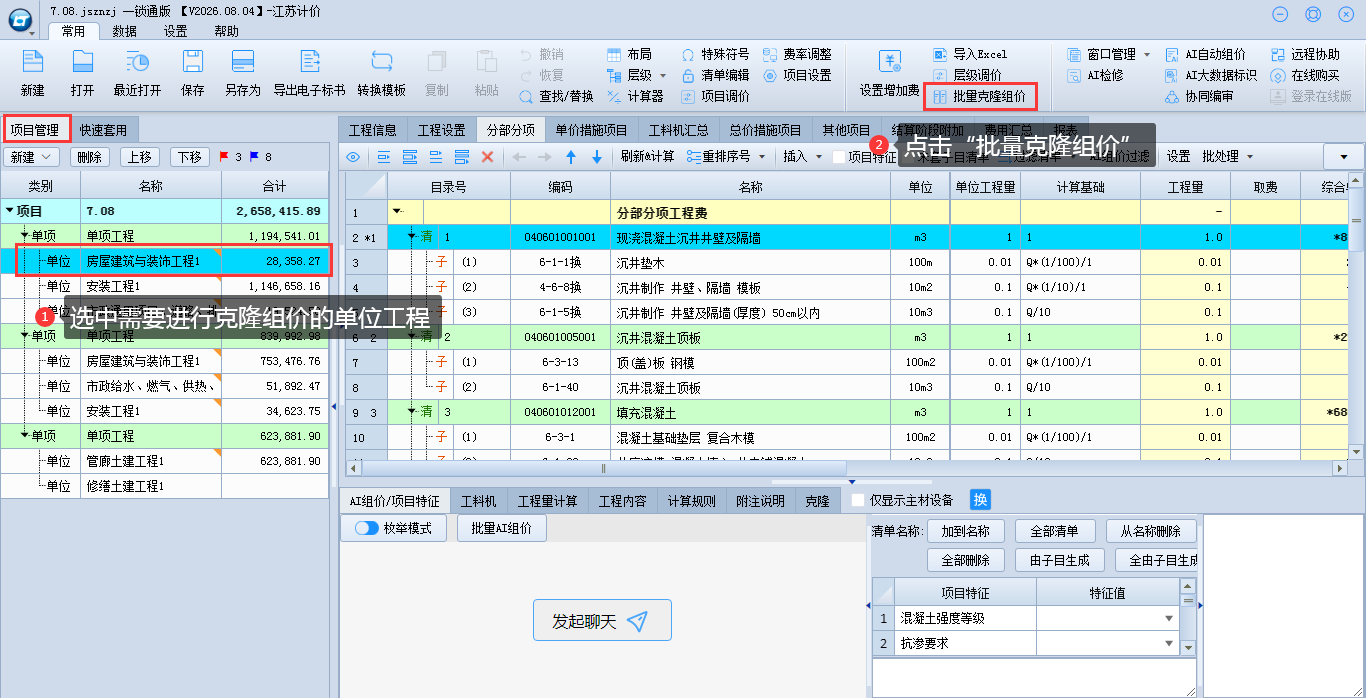Click the 加到名称 button
1366x698 pixels.
coord(965,531)
